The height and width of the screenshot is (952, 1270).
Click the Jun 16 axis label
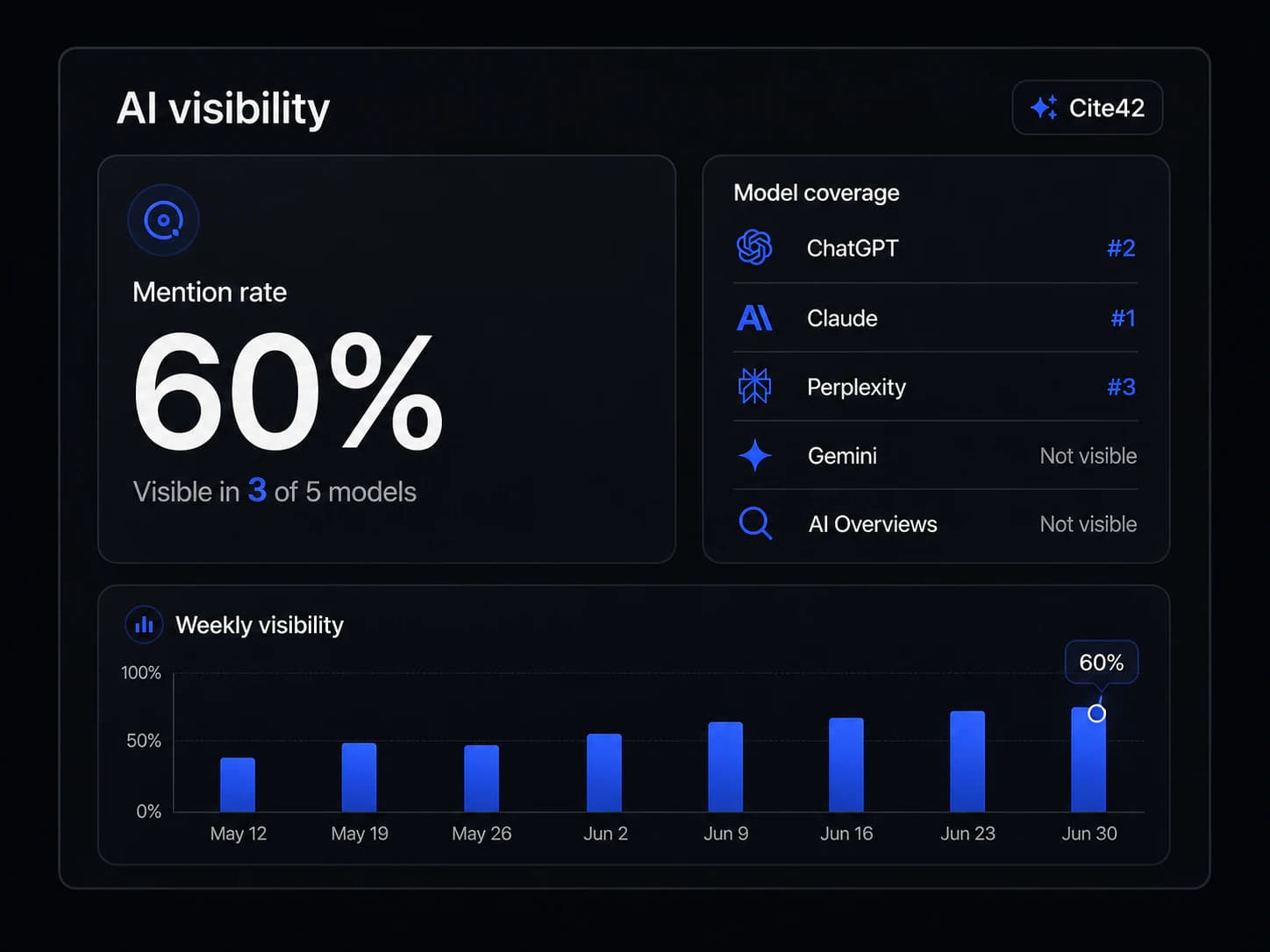point(846,834)
